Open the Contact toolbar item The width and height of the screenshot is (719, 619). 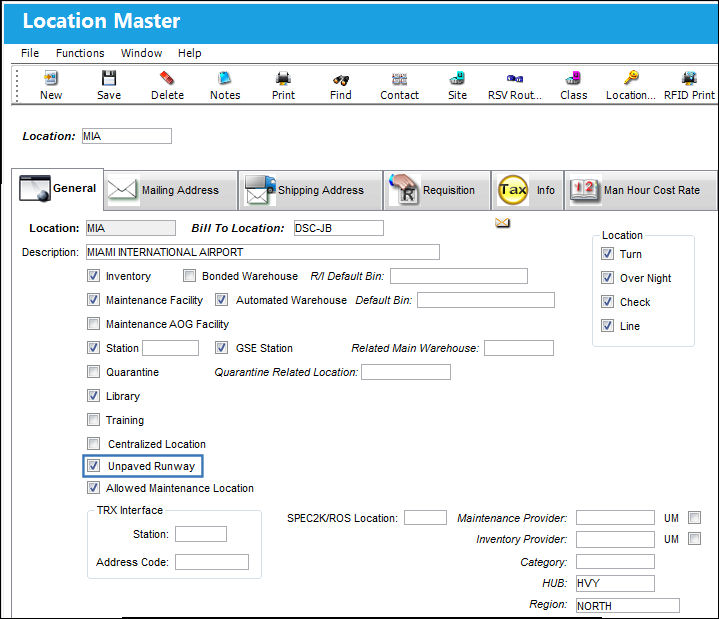point(399,85)
